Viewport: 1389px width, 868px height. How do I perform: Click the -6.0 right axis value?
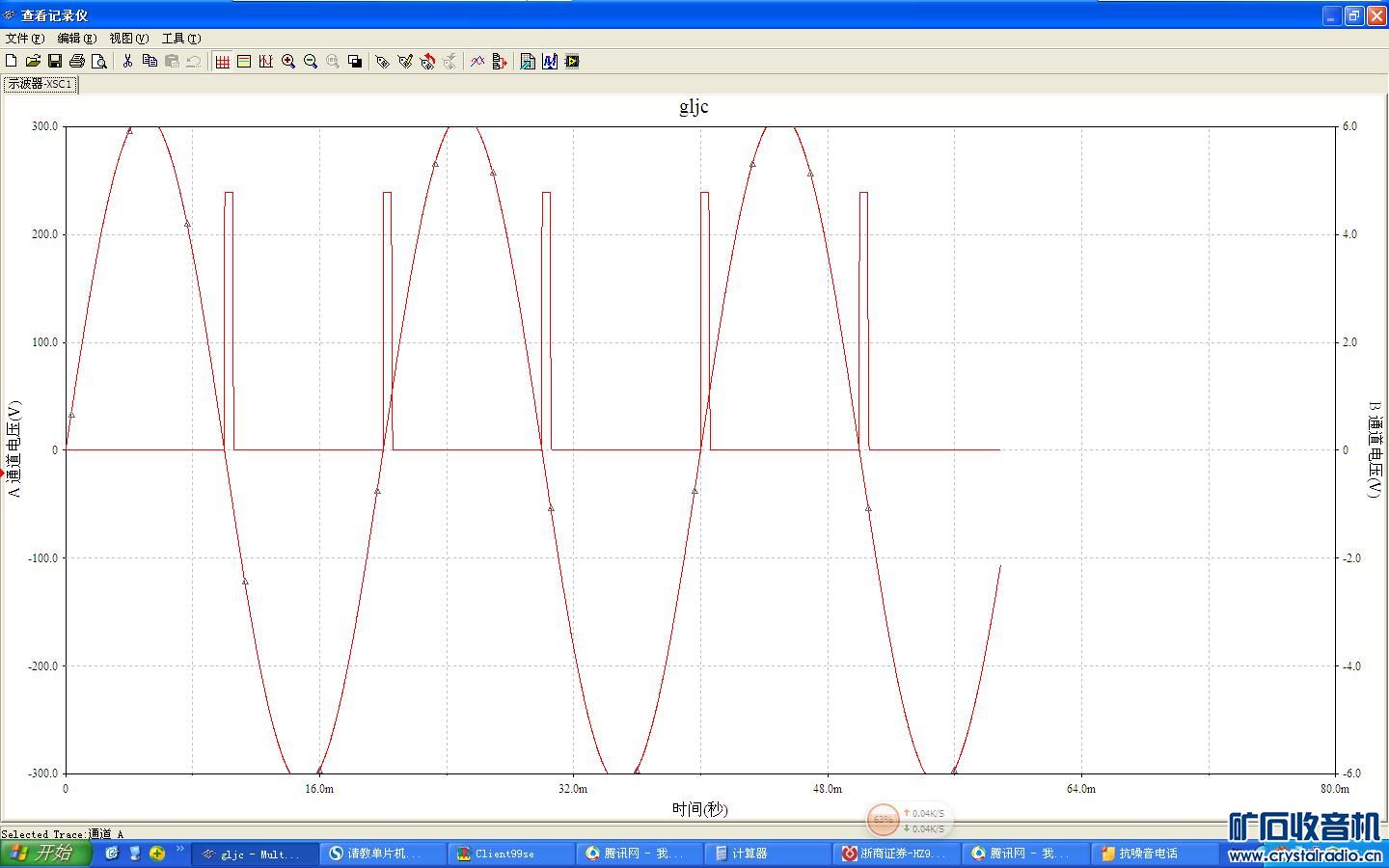1349,773
